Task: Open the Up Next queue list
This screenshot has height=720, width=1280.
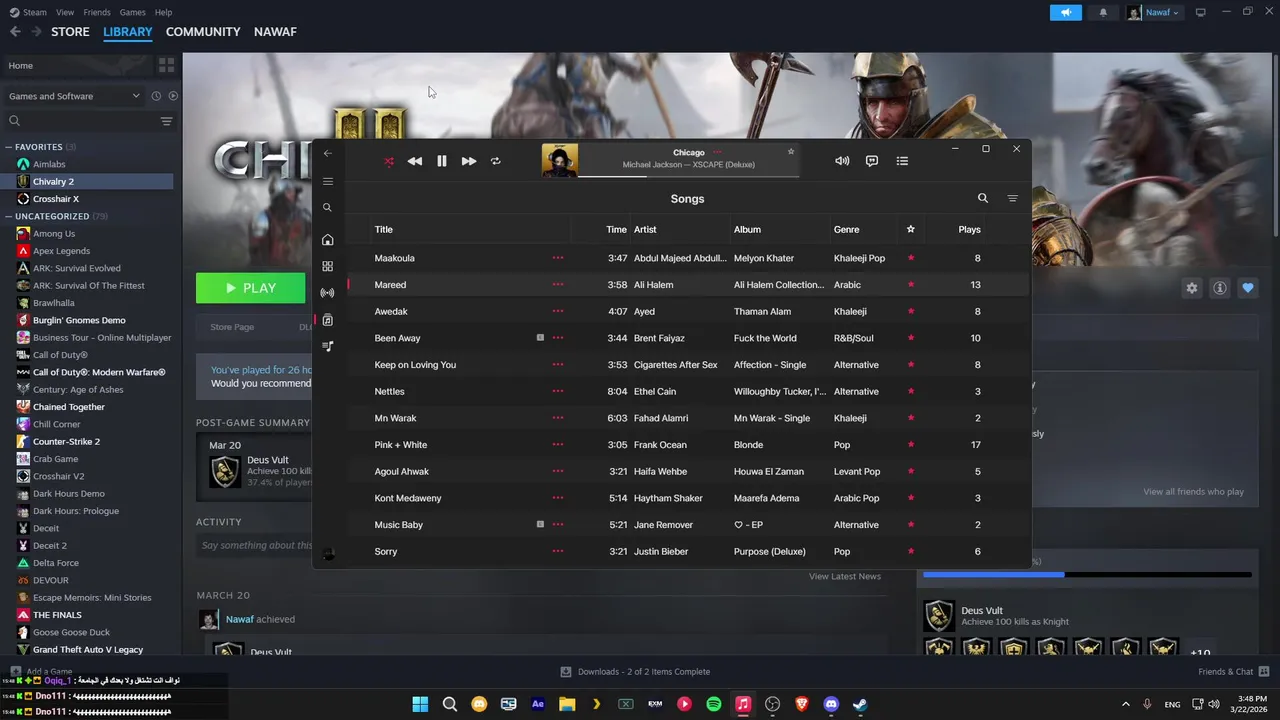Action: tap(902, 161)
